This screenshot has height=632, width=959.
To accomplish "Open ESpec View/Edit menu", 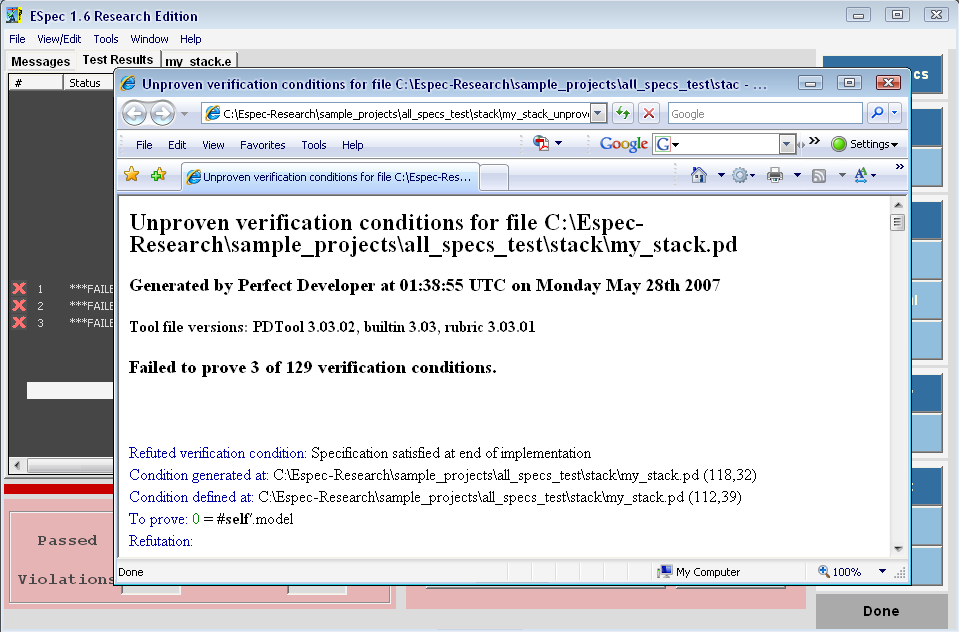I will (59, 39).
